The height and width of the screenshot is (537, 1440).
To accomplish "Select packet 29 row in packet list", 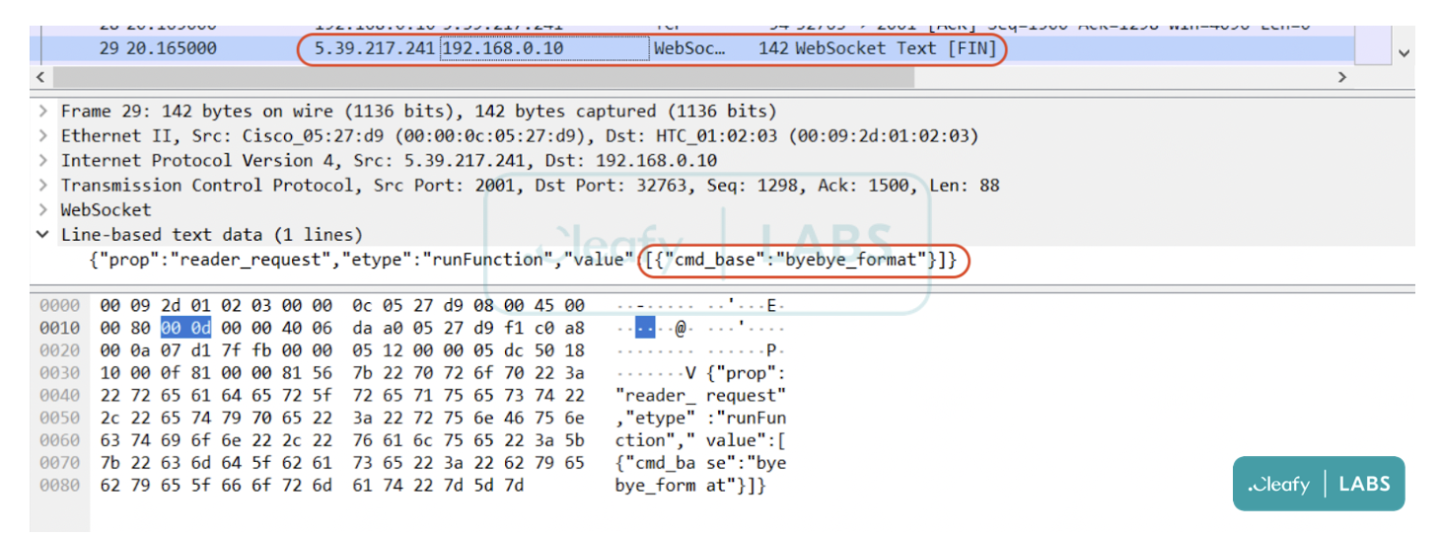I will click(692, 48).
